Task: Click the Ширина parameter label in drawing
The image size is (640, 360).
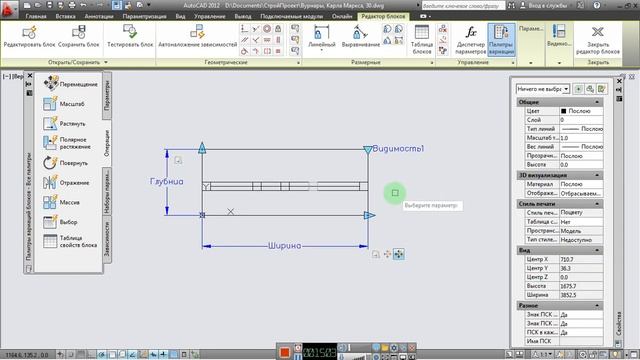Action: pyautogui.click(x=284, y=246)
